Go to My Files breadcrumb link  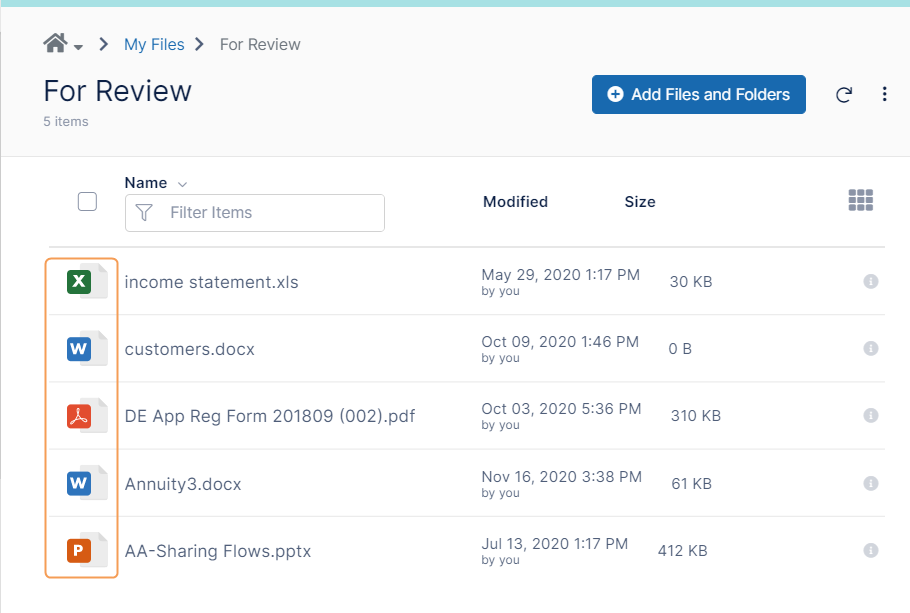click(x=154, y=45)
